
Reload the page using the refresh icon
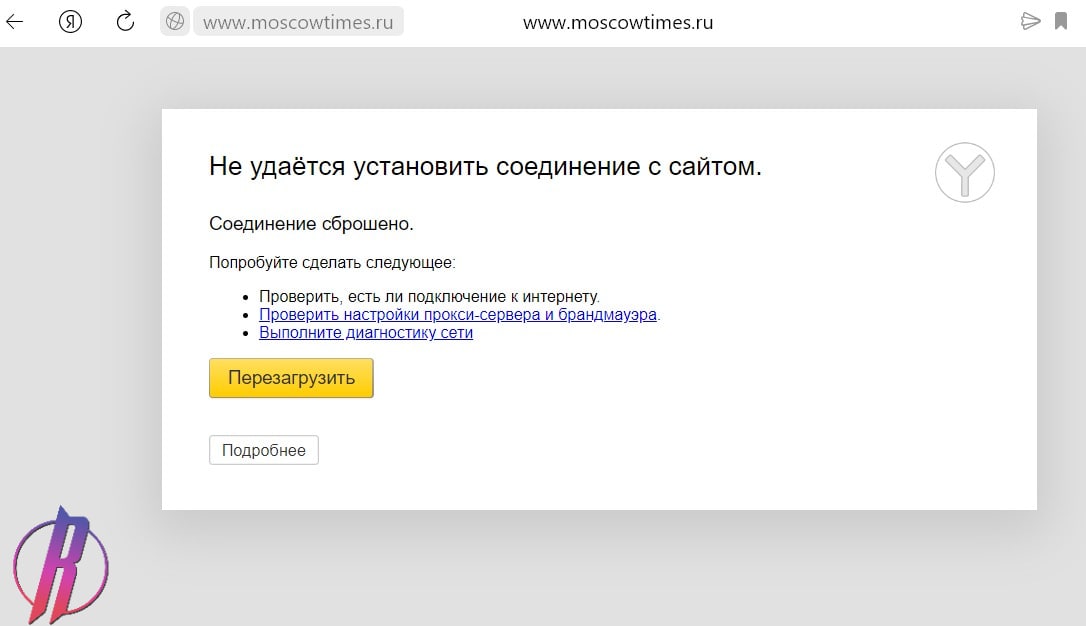click(x=125, y=21)
